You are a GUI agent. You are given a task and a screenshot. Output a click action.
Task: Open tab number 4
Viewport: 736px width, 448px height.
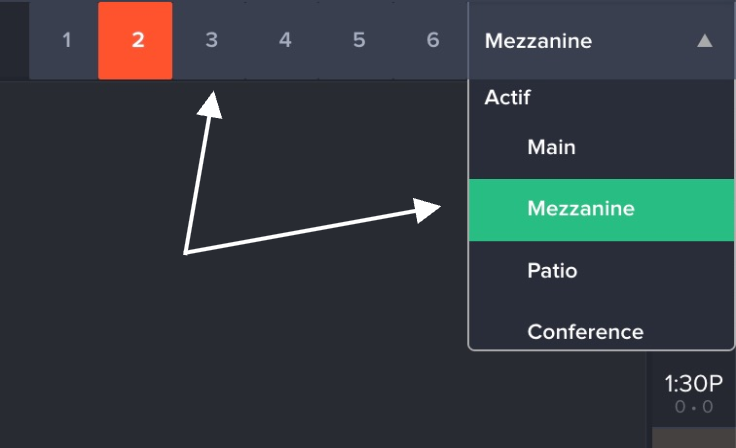tap(285, 41)
